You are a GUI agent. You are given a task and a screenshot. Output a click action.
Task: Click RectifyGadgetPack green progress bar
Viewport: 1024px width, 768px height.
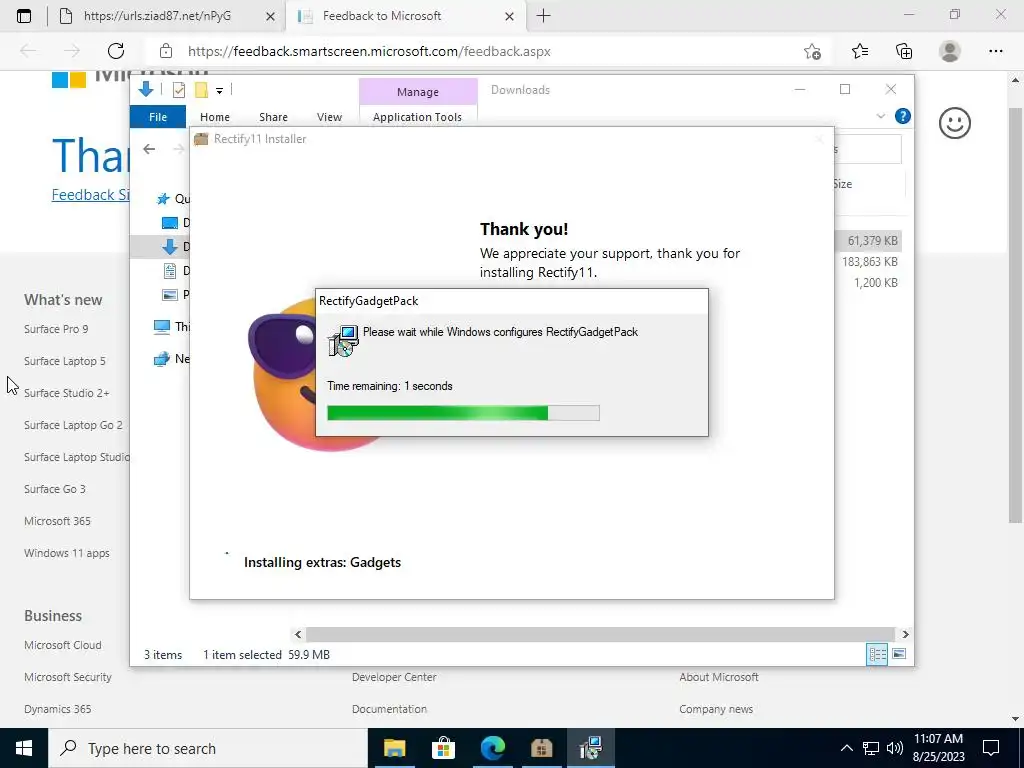coord(463,413)
